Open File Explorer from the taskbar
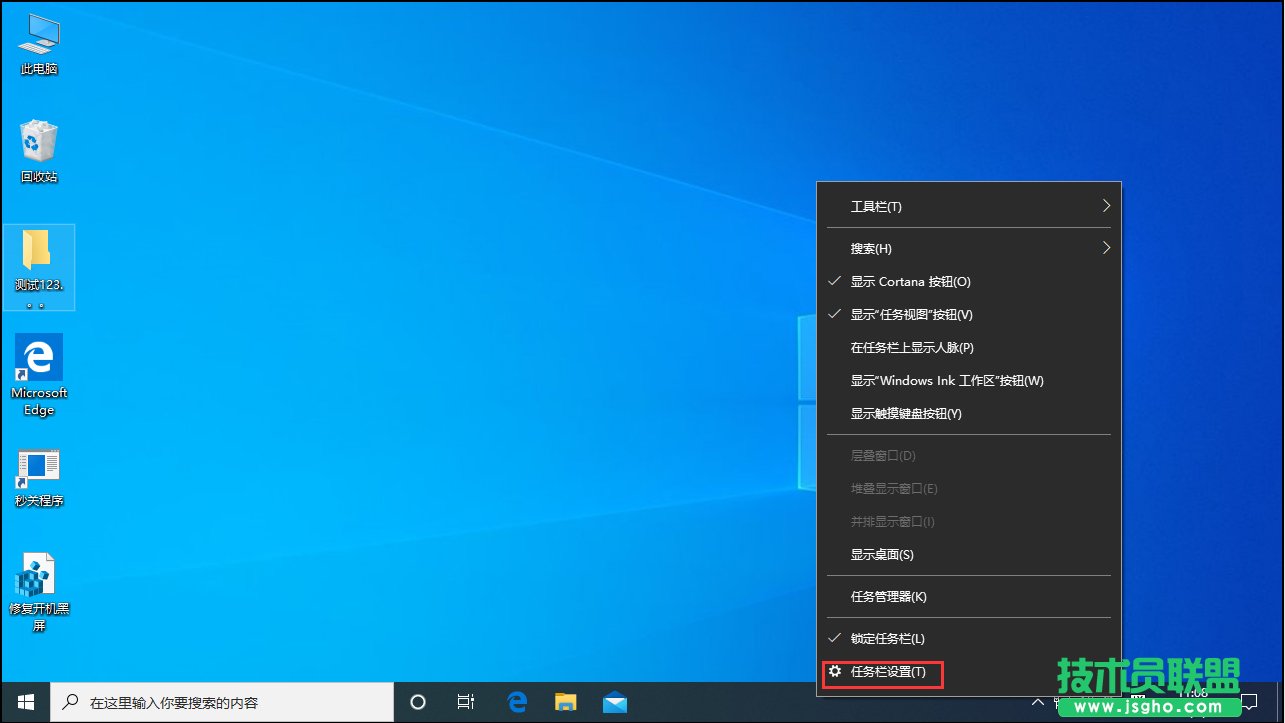Viewport: 1285px width, 723px height. (x=565, y=702)
